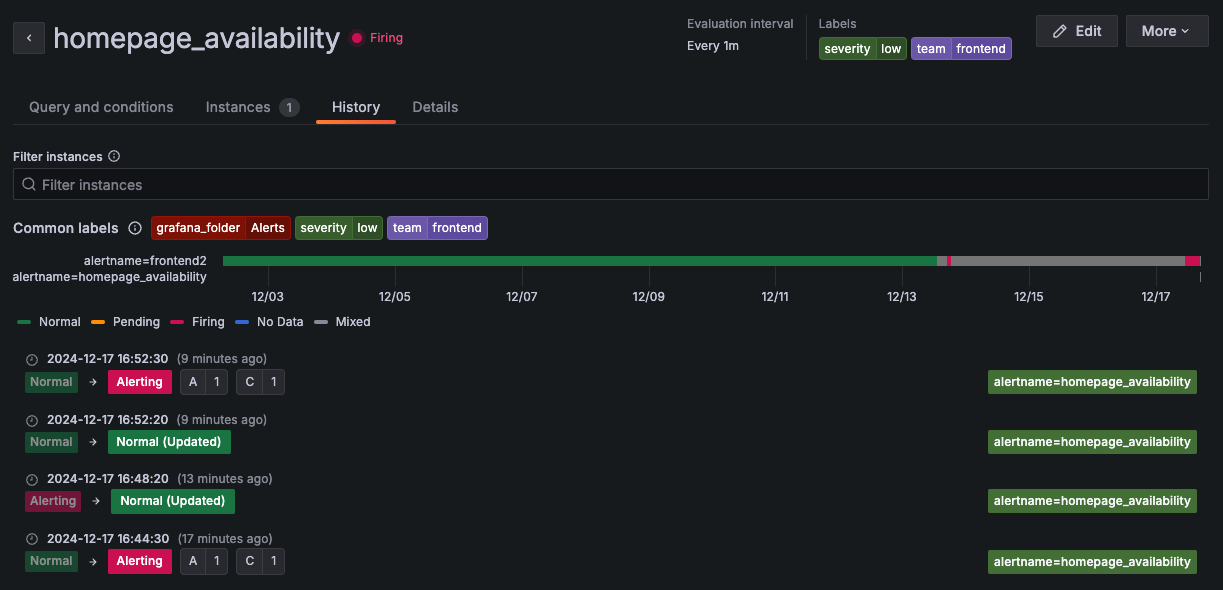The height and width of the screenshot is (590, 1223).
Task: Click the back arrow to previous page
Action: pos(28,37)
